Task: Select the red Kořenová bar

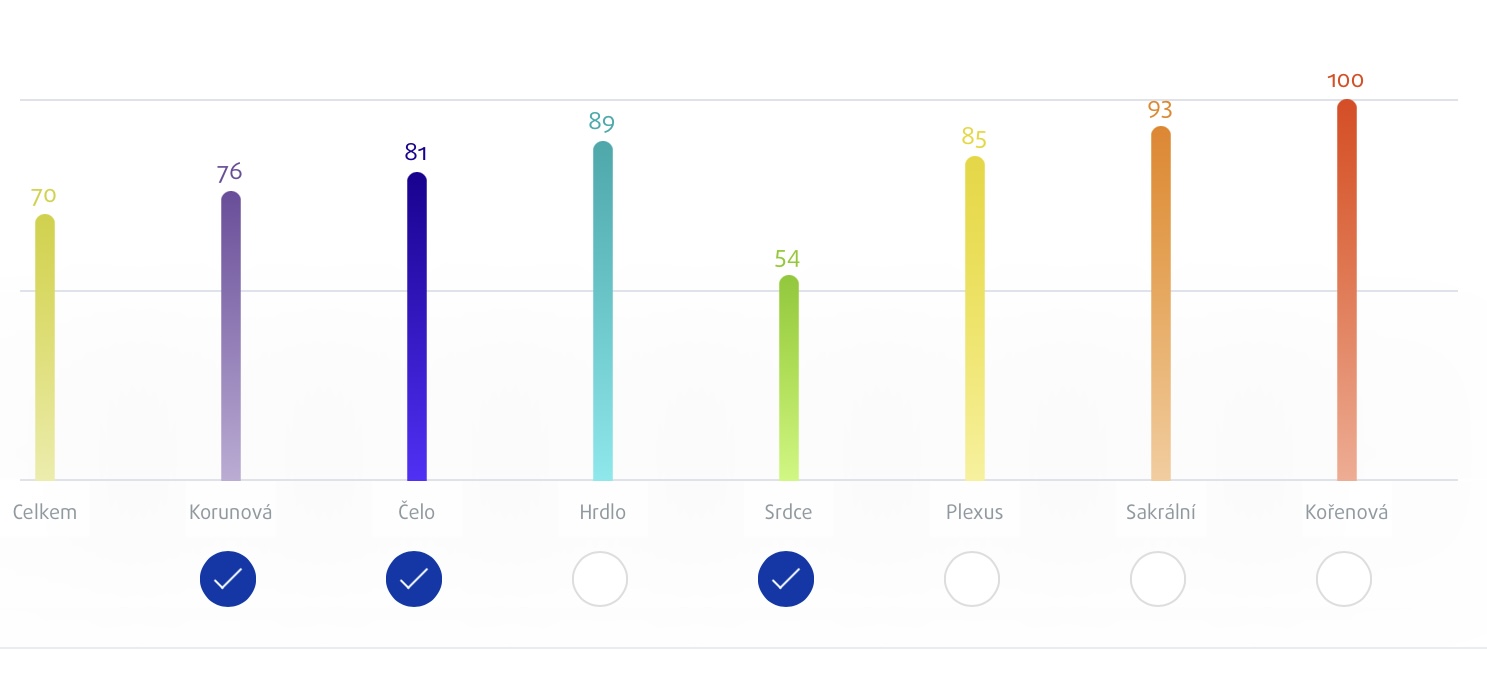Action: click(1347, 290)
